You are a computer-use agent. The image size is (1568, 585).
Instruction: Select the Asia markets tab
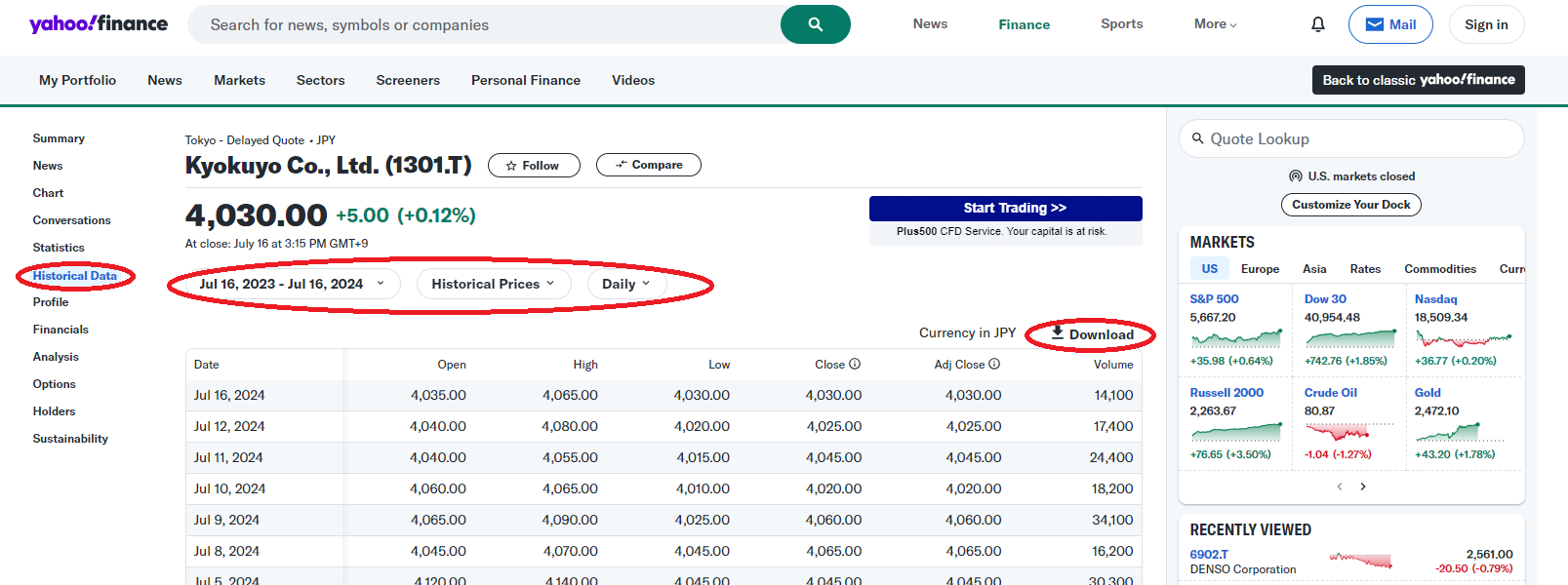coord(1314,269)
